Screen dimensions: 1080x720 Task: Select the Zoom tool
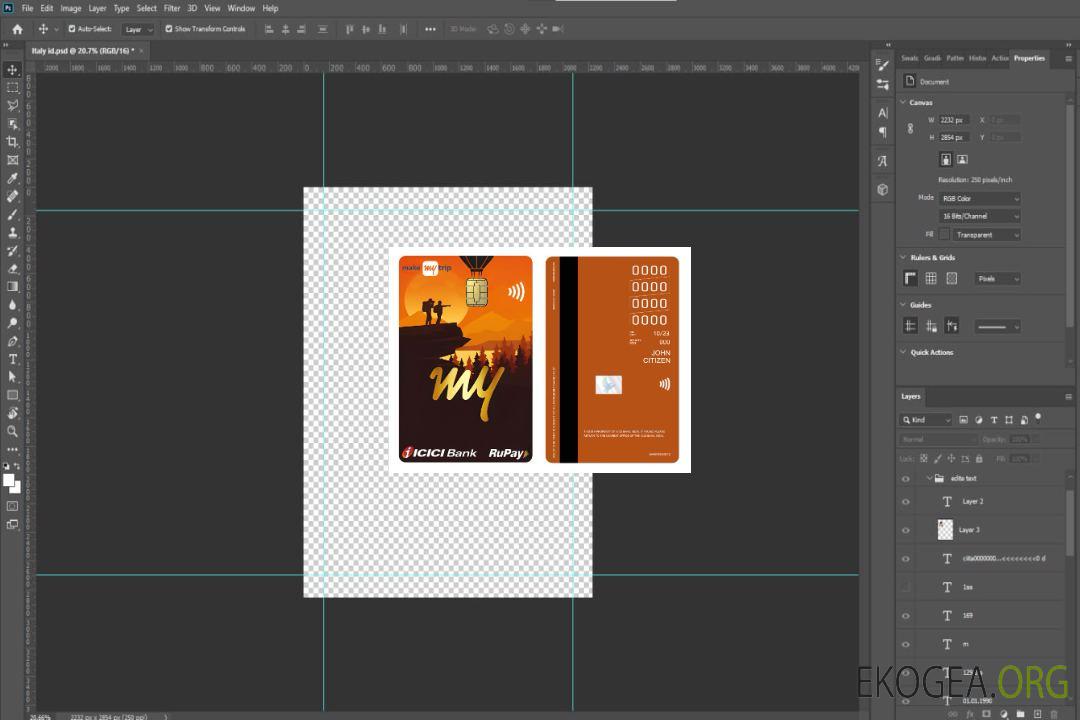pos(12,431)
